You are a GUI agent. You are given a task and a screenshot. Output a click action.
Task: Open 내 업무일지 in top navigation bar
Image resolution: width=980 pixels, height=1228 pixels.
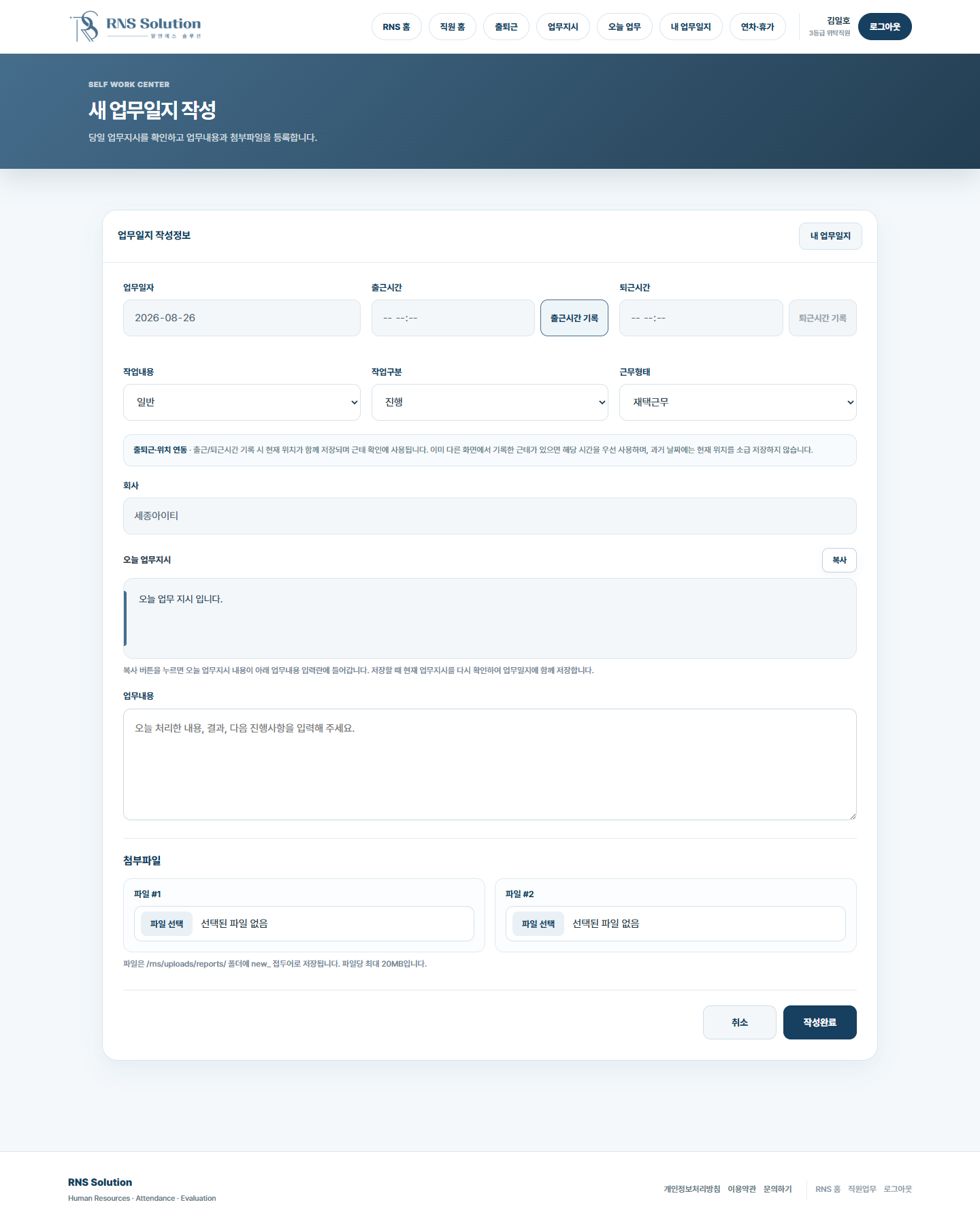(x=691, y=27)
